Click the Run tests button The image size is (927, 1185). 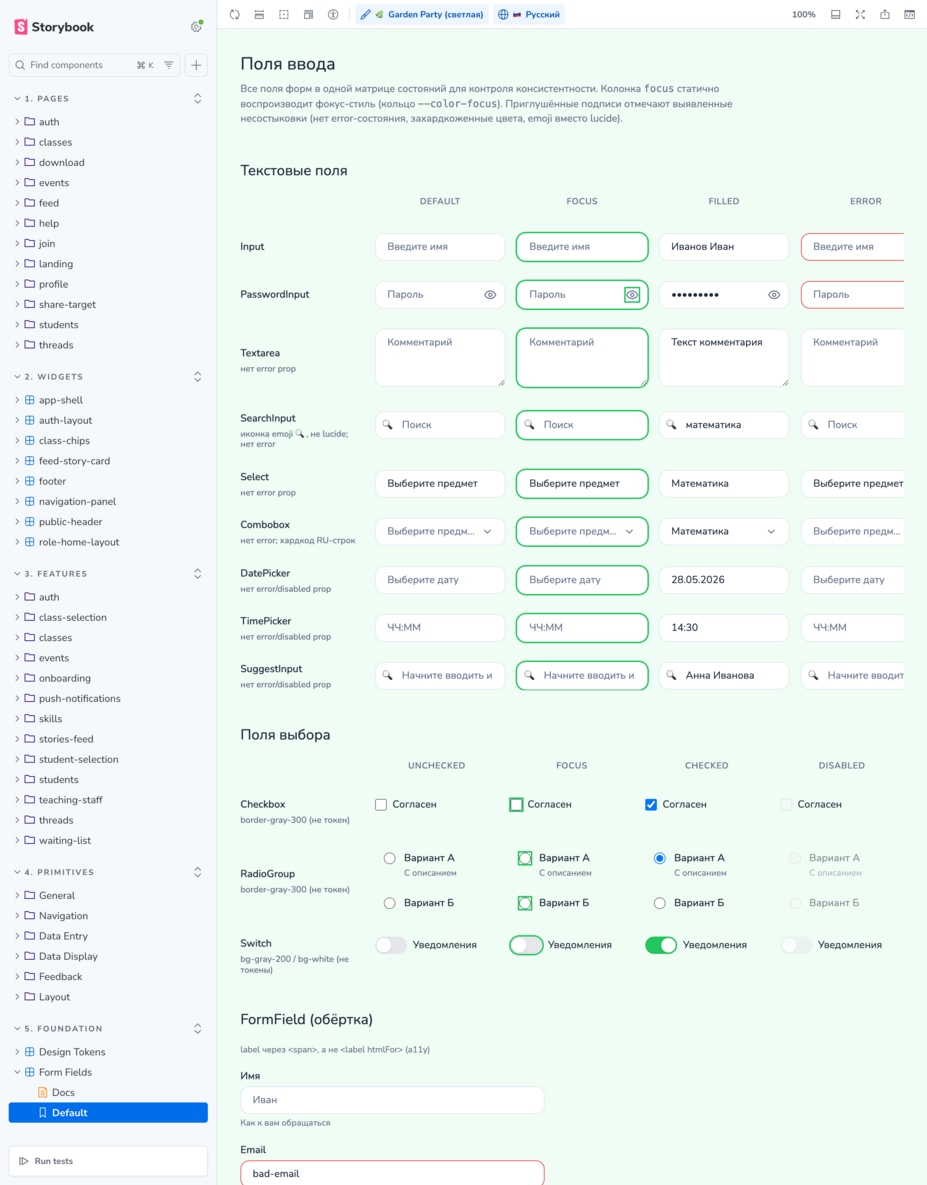click(x=108, y=1161)
